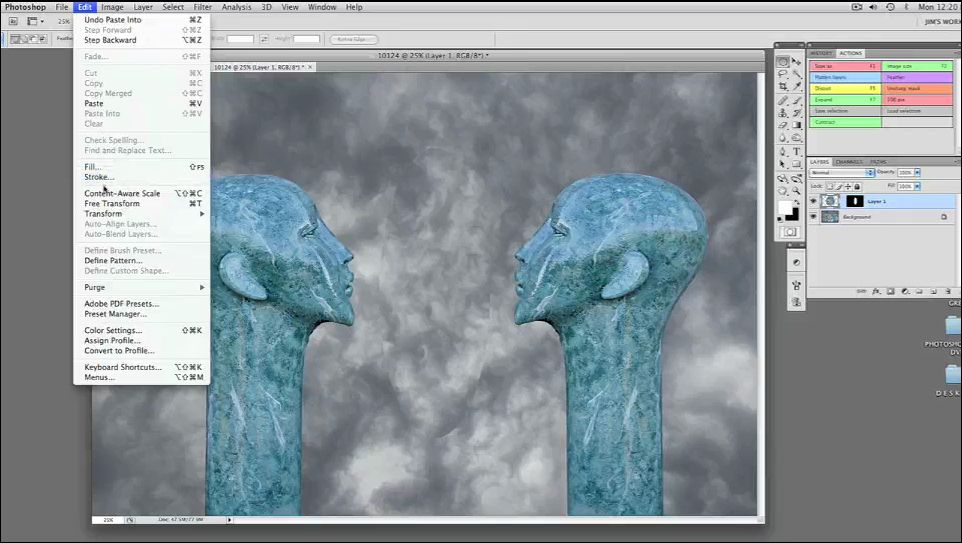The image size is (962, 543).
Task: Select the Rectangle shape tool
Action: 797,164
